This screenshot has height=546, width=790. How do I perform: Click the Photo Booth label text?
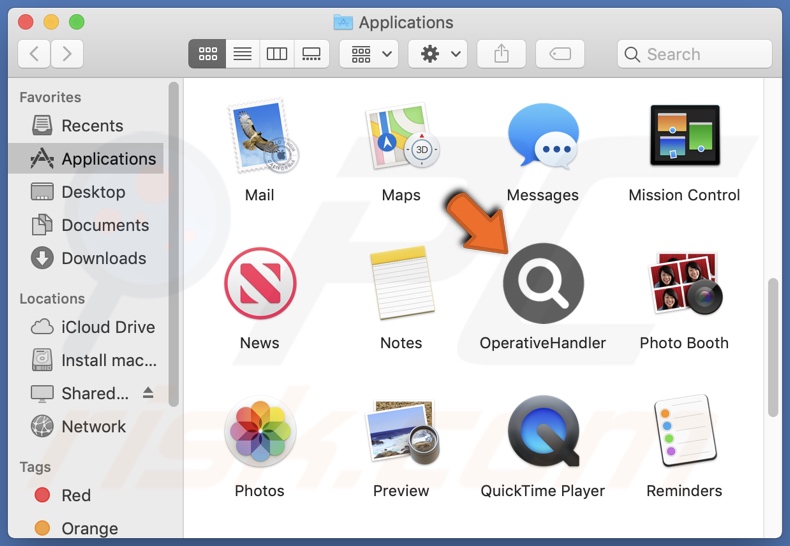[x=684, y=343]
